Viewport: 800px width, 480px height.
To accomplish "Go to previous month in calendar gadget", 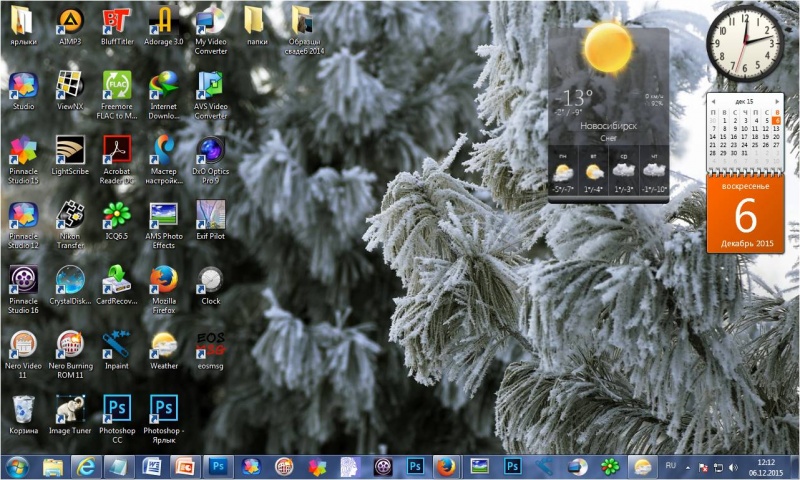I will point(713,102).
